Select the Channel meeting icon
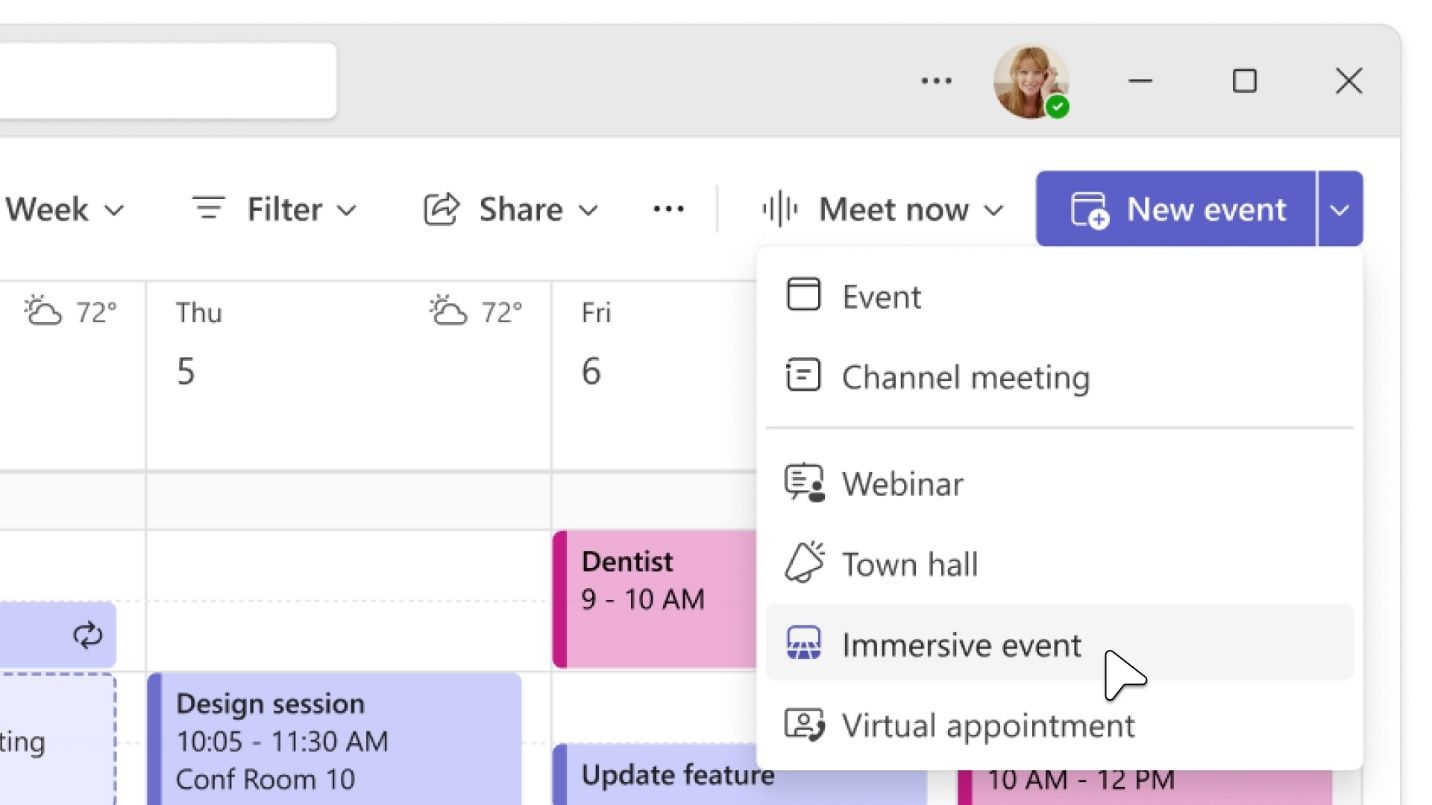The height and width of the screenshot is (805, 1432). [803, 377]
